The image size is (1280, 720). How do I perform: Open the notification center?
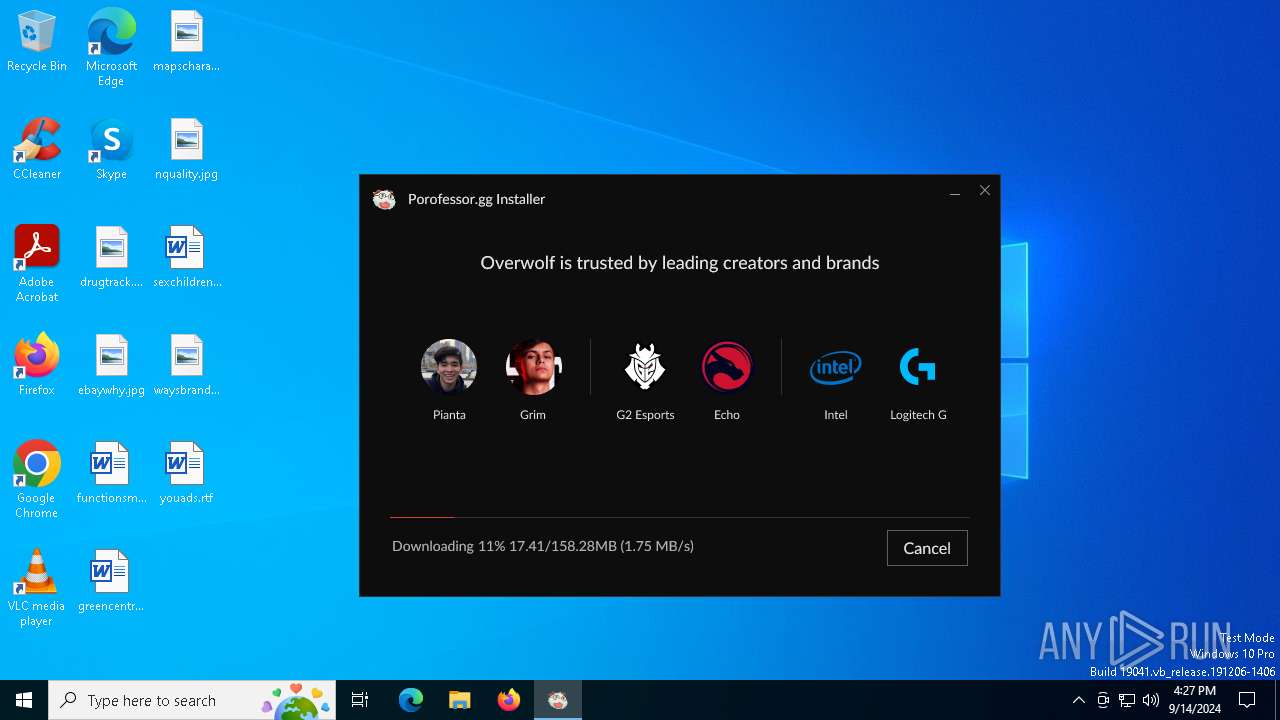click(1248, 700)
